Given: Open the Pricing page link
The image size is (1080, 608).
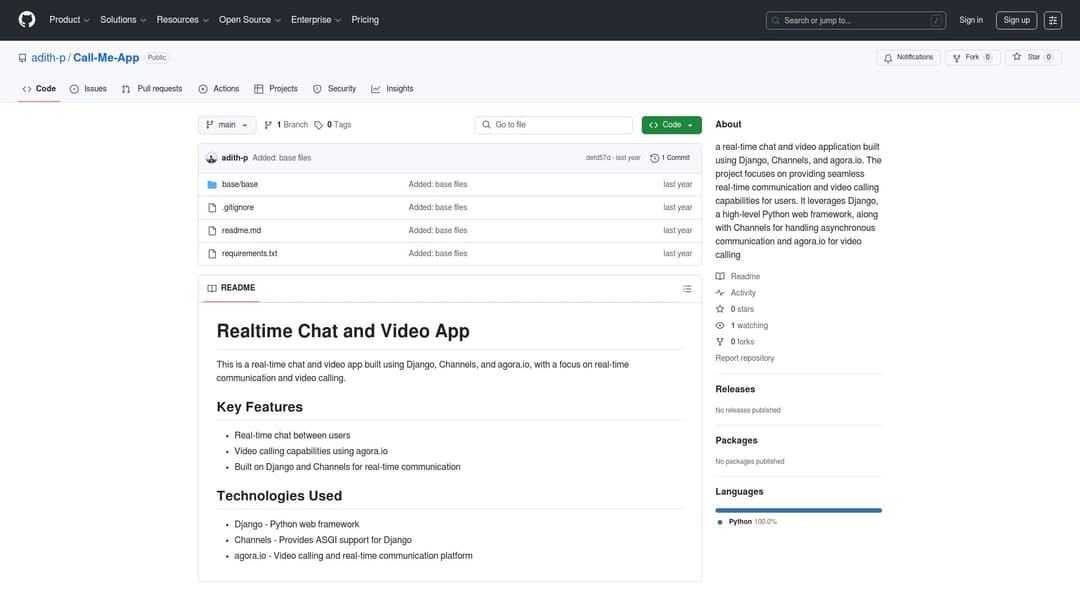Looking at the screenshot, I should coord(365,20).
